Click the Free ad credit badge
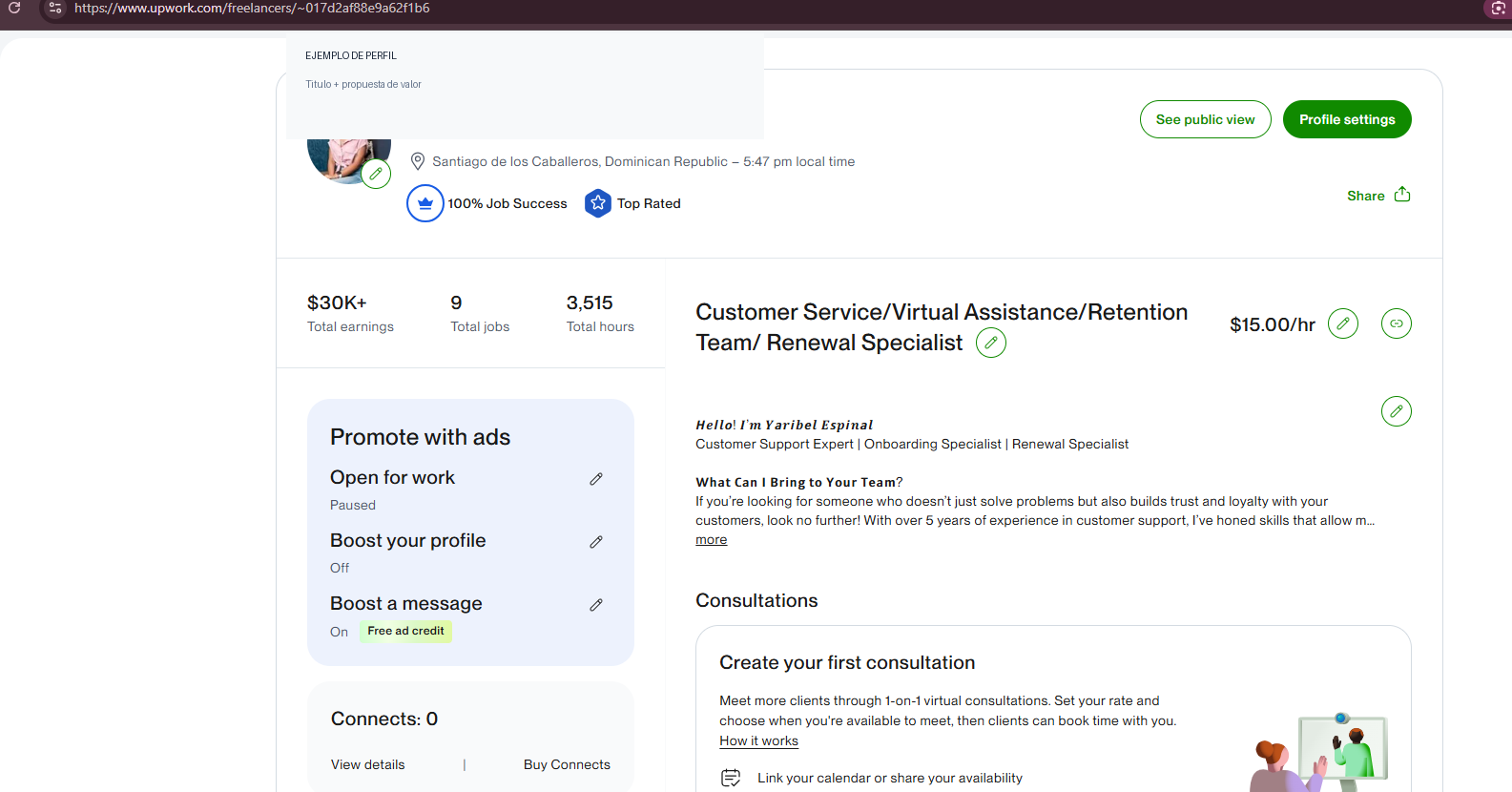This screenshot has height=792, width=1512. [406, 631]
